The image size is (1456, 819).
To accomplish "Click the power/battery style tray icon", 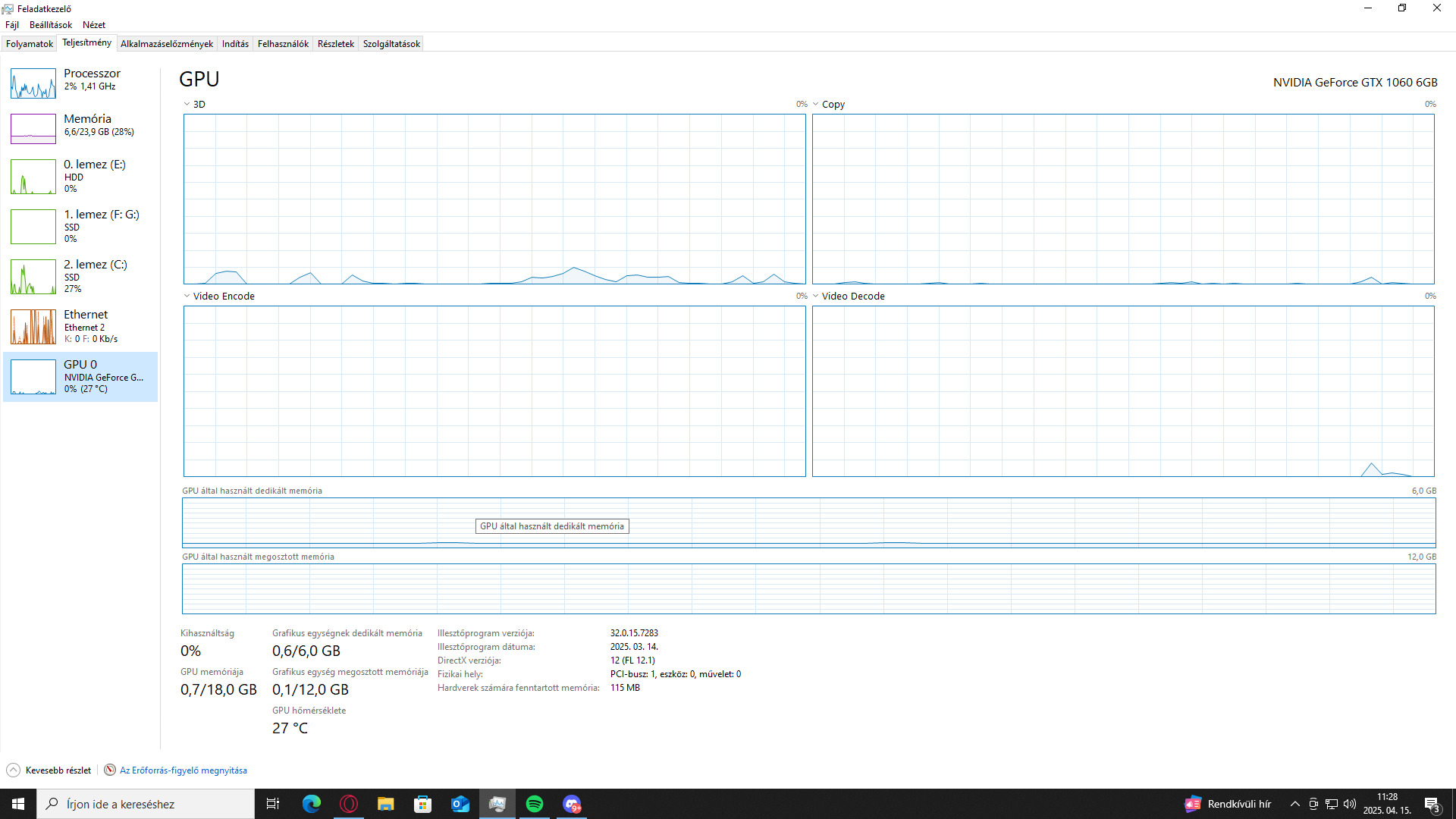I will pos(1313,804).
